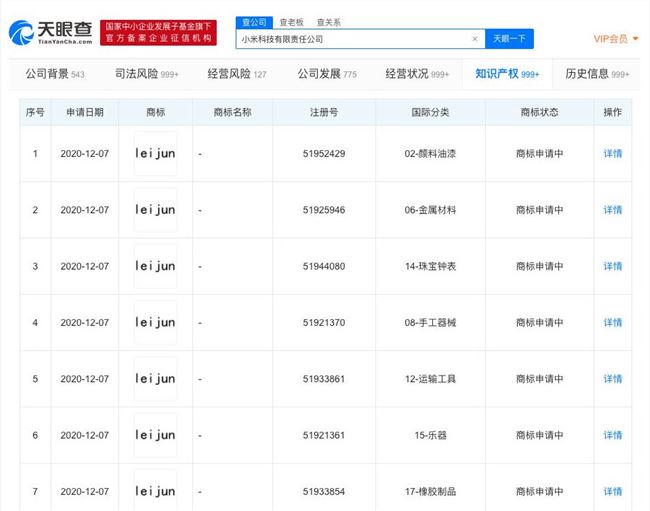Click the red 官方备案企业征信机构 banner
The height and width of the screenshot is (511, 650).
158,32
